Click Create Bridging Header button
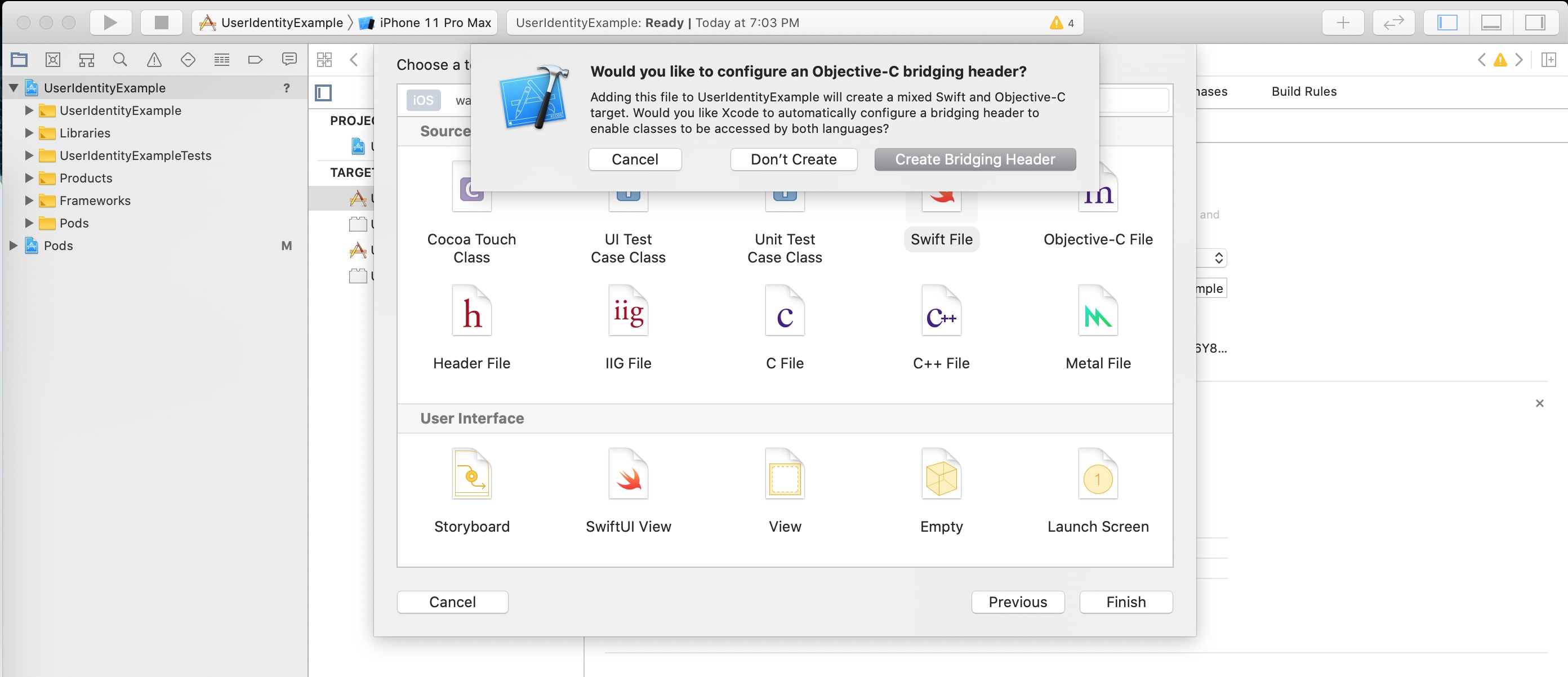The width and height of the screenshot is (1568, 677). point(975,158)
